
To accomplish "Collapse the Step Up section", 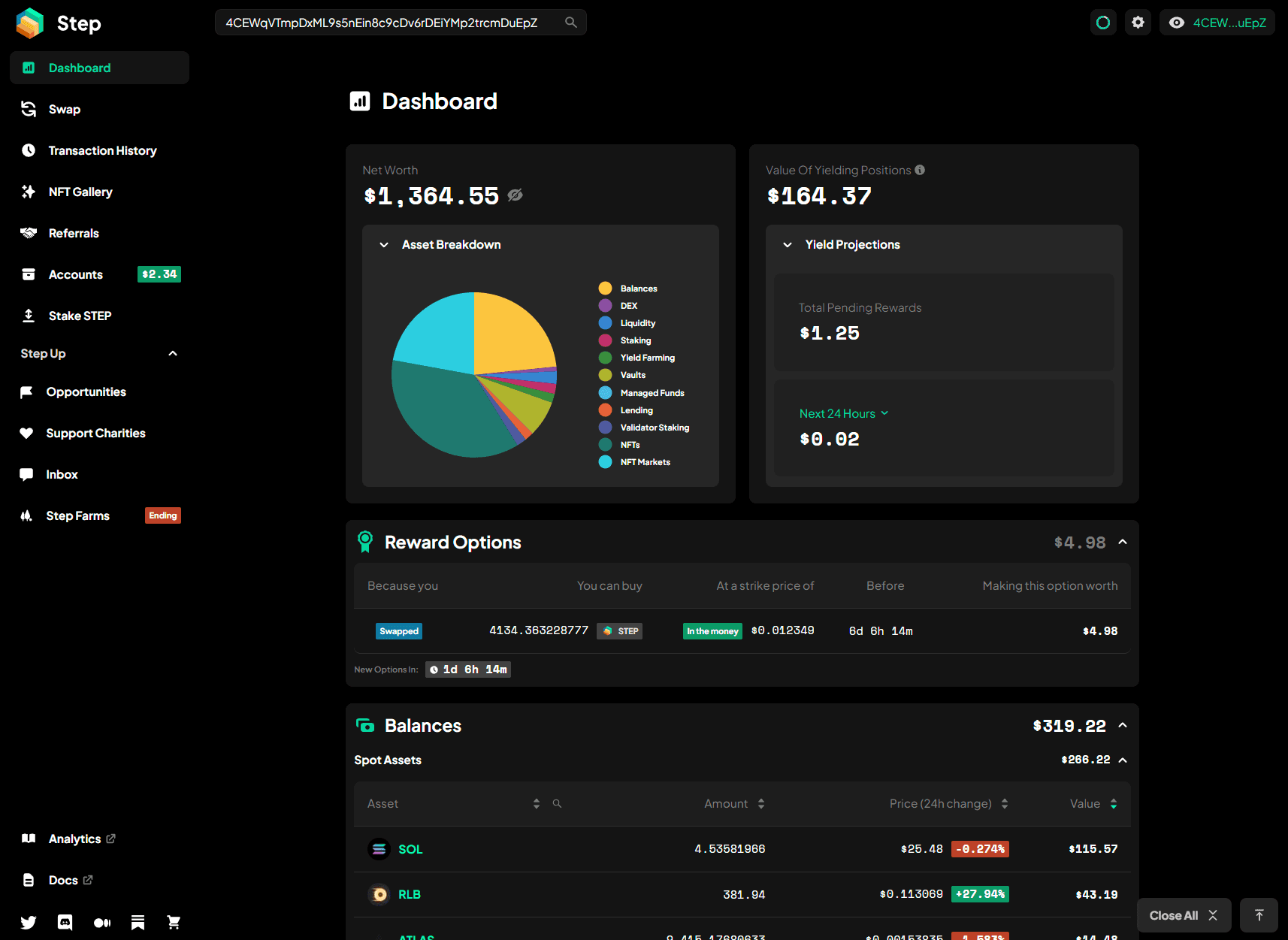I will coord(173,353).
